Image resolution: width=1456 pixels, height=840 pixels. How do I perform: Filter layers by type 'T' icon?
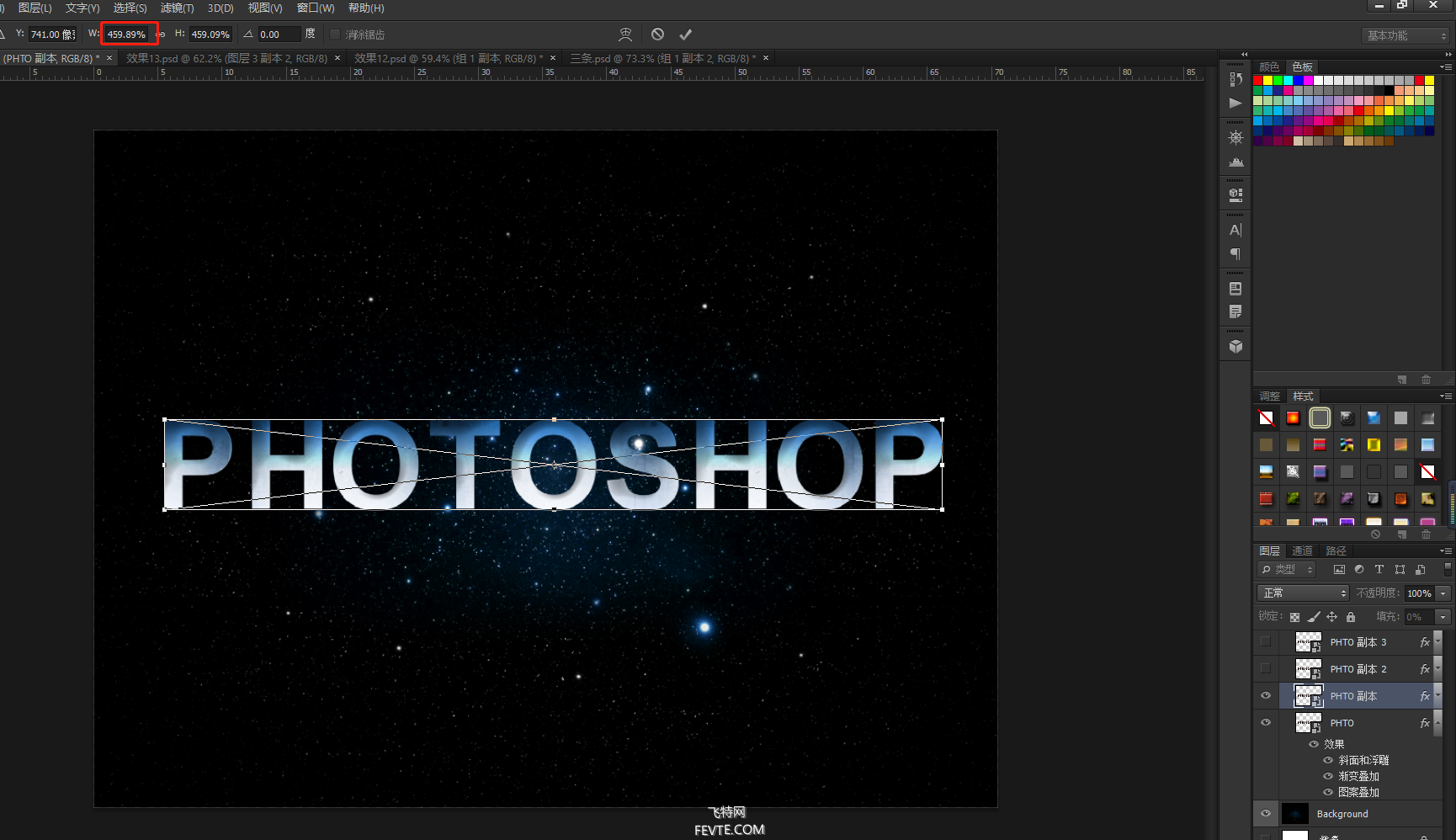[1379, 570]
